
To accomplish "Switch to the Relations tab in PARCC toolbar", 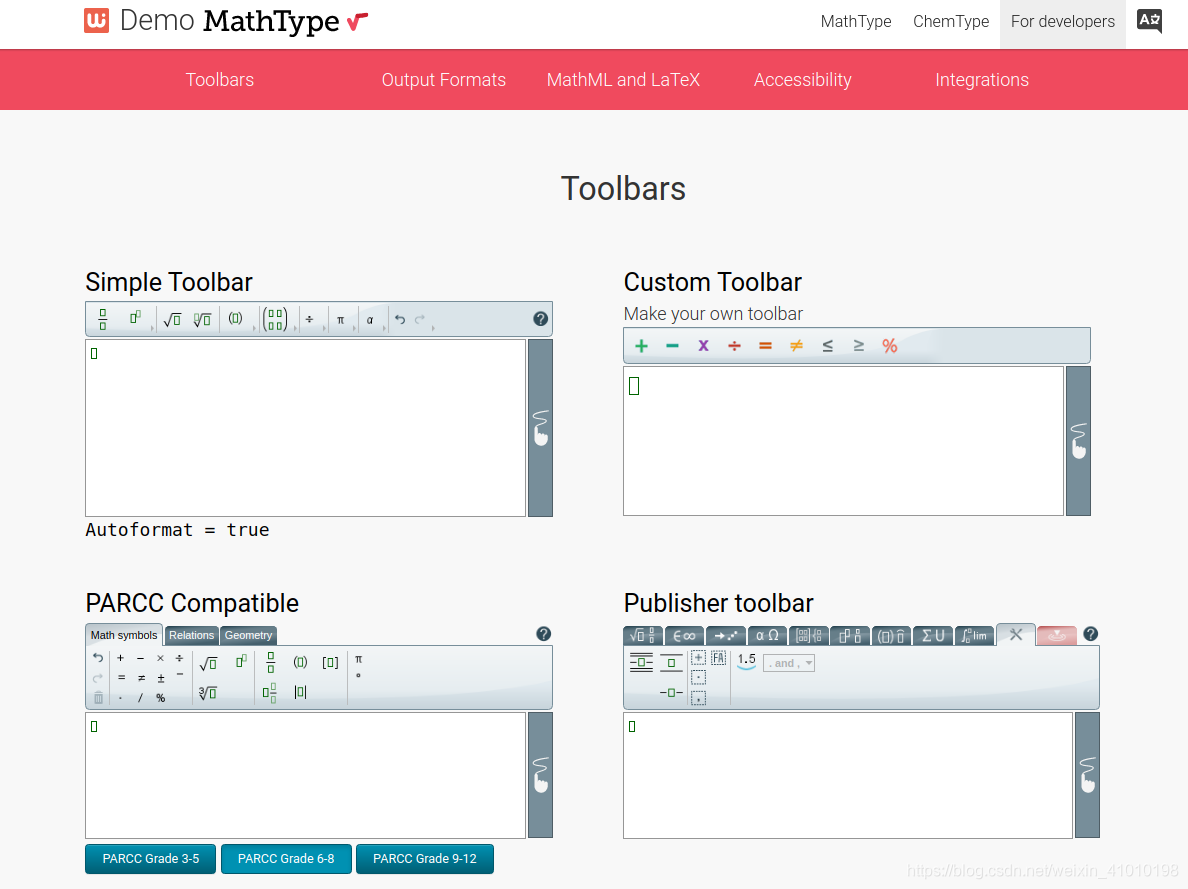I will pos(191,635).
